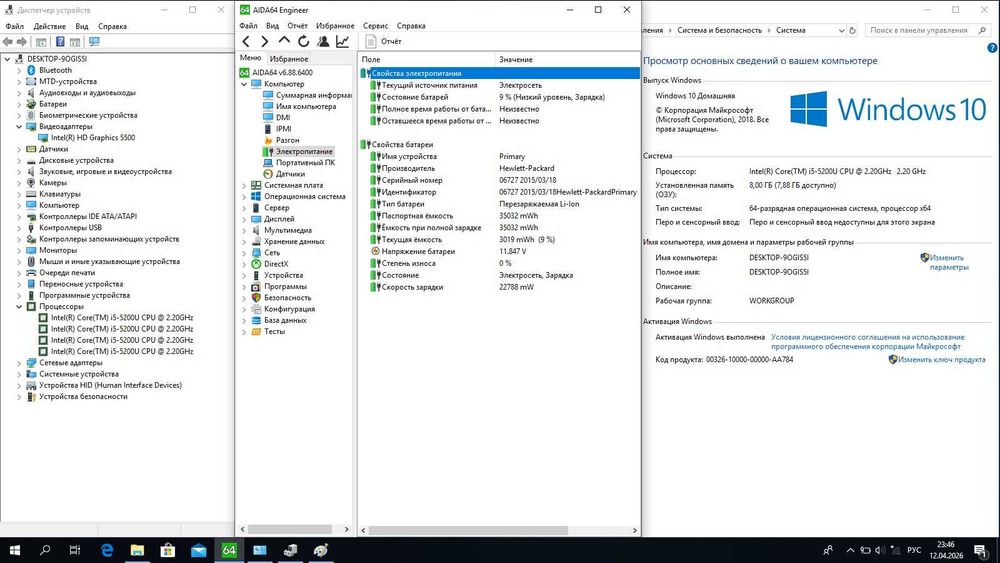Viewport: 1000px width, 563px height.
Task: Select Разгон item in AIDA64 tree
Action: click(288, 140)
